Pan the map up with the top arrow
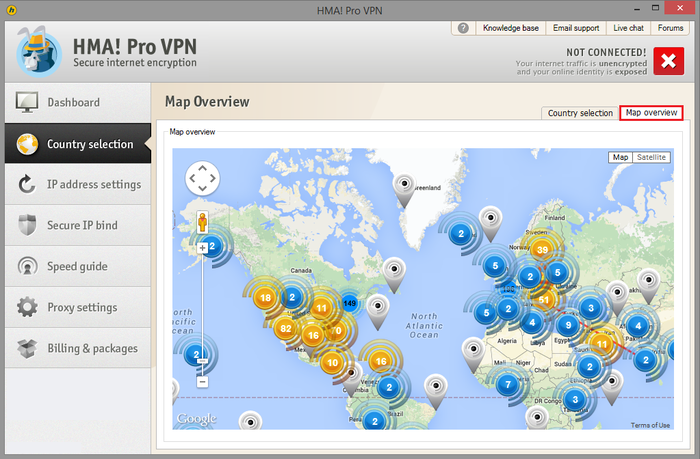 coord(203,168)
